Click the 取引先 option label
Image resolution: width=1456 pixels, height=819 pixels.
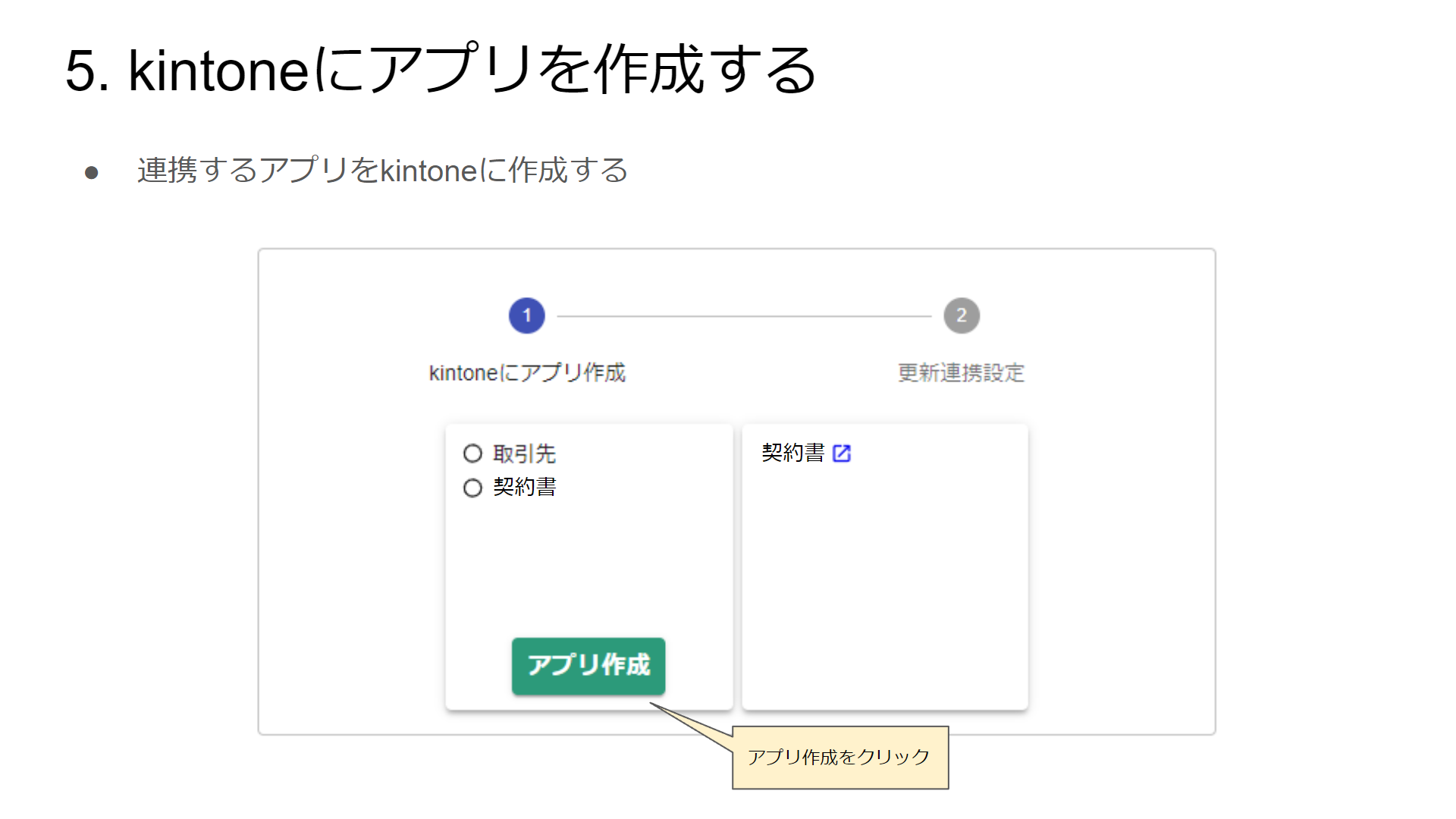tap(525, 453)
